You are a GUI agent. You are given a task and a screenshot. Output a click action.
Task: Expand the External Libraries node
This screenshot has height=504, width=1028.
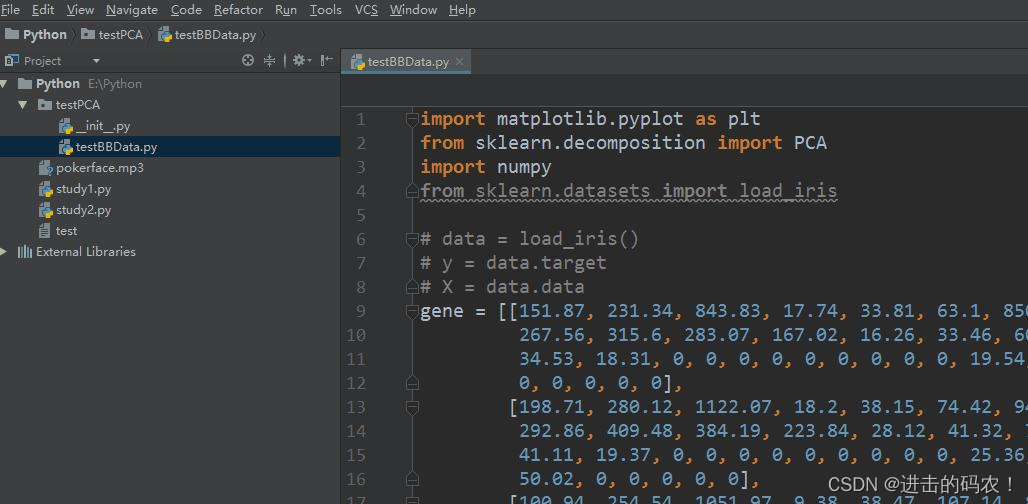pyautogui.click(x=4, y=251)
